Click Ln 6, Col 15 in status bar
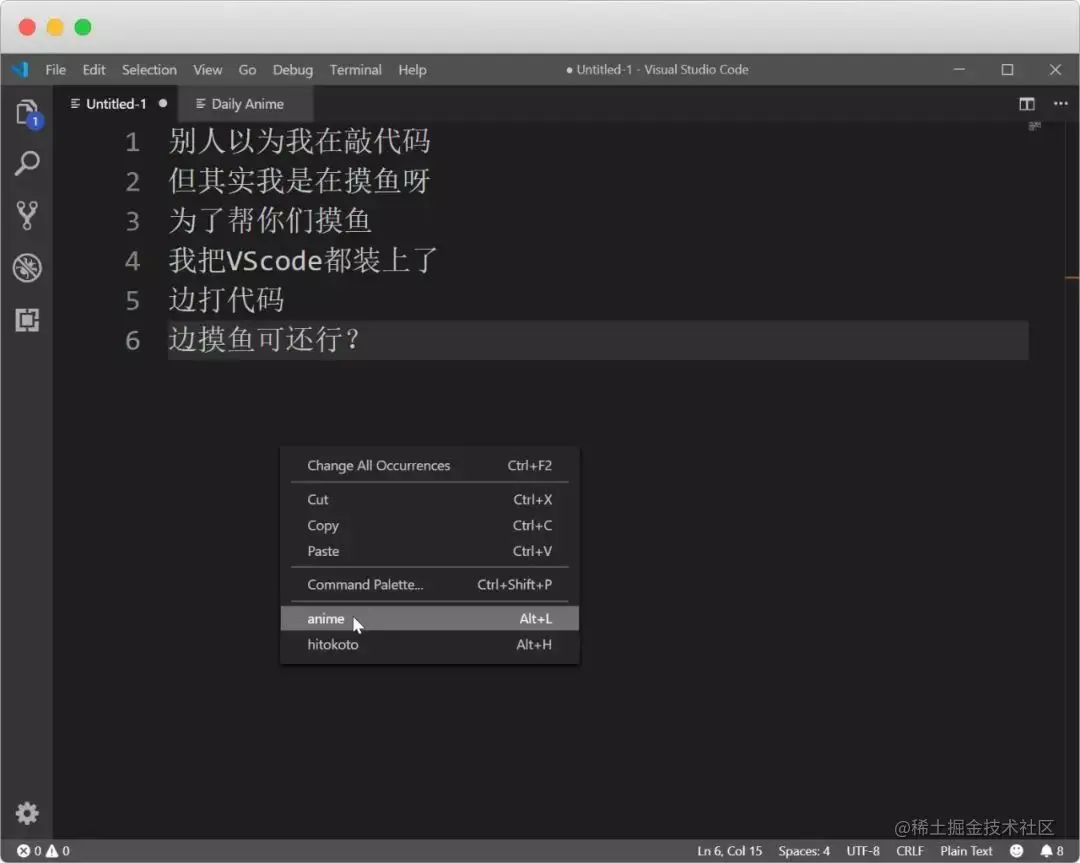1080x863 pixels. (729, 851)
